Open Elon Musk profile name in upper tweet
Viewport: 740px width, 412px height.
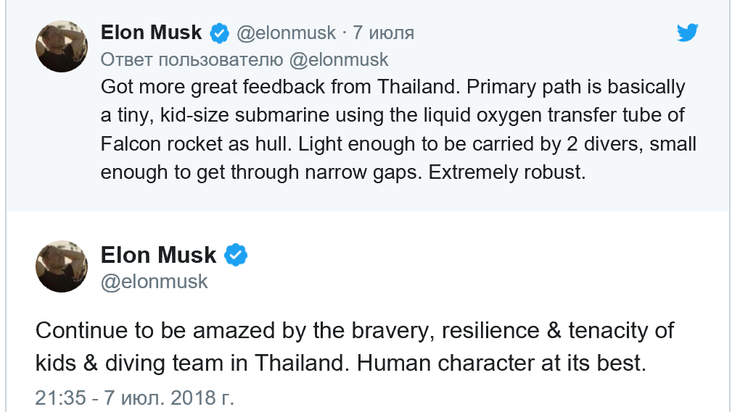tap(152, 33)
